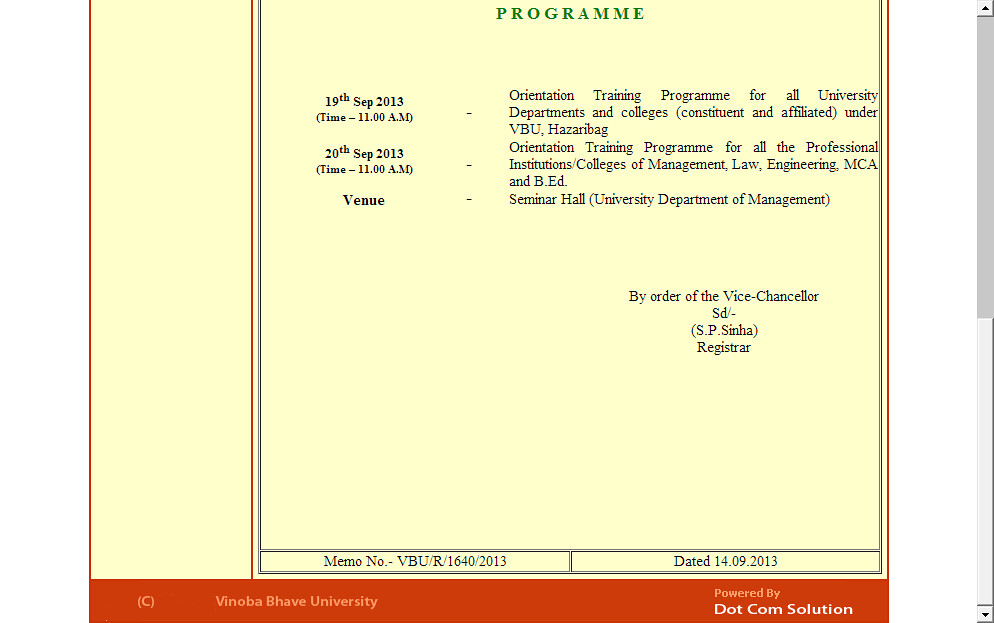Click the Memo No.- VBU/R/1640/2013 cell
This screenshot has height=623, width=994.
[x=415, y=562]
